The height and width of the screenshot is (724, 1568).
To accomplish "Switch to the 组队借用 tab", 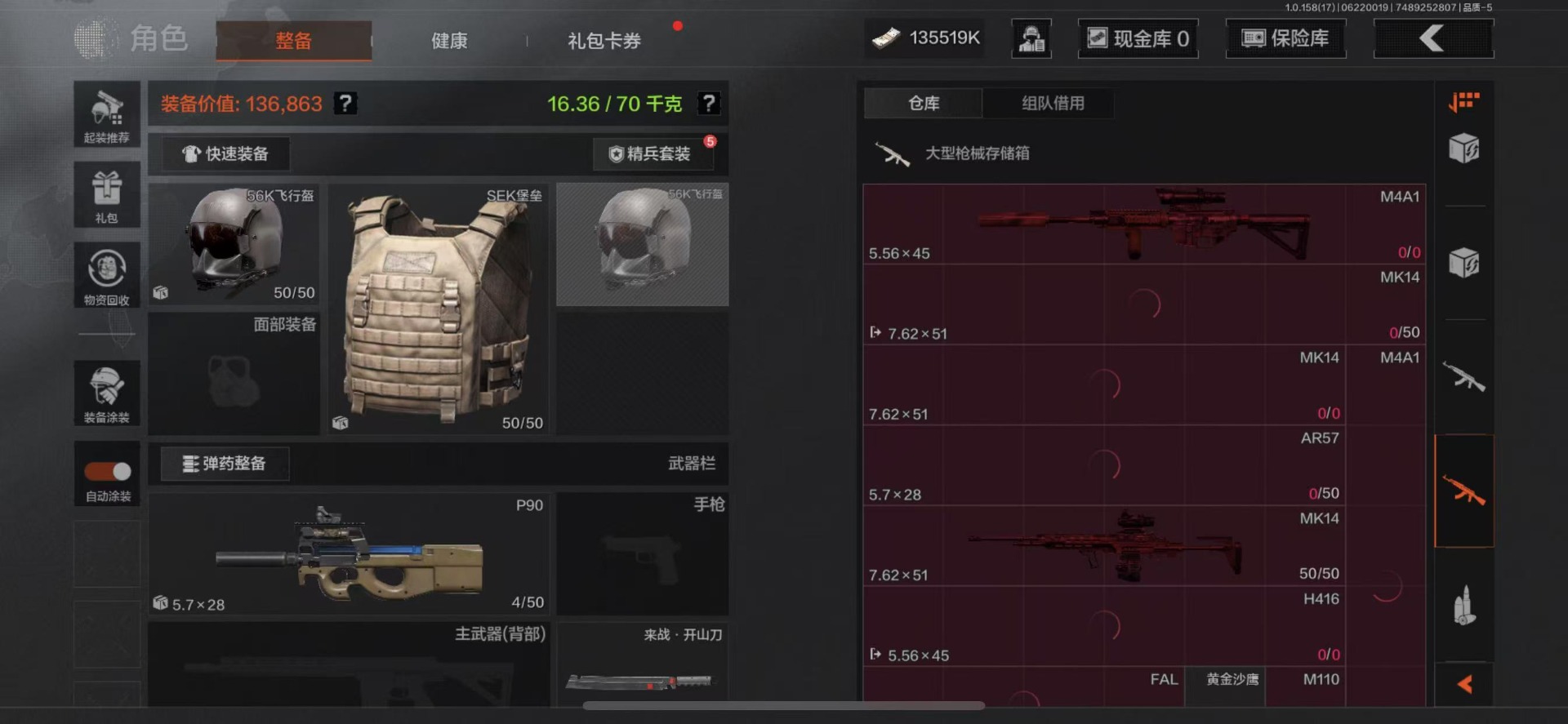I will pos(1053,104).
